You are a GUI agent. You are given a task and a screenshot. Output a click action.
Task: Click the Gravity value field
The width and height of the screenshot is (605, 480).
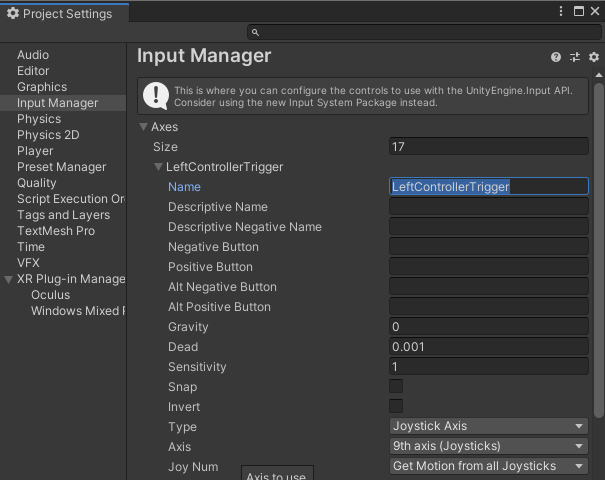click(488, 327)
